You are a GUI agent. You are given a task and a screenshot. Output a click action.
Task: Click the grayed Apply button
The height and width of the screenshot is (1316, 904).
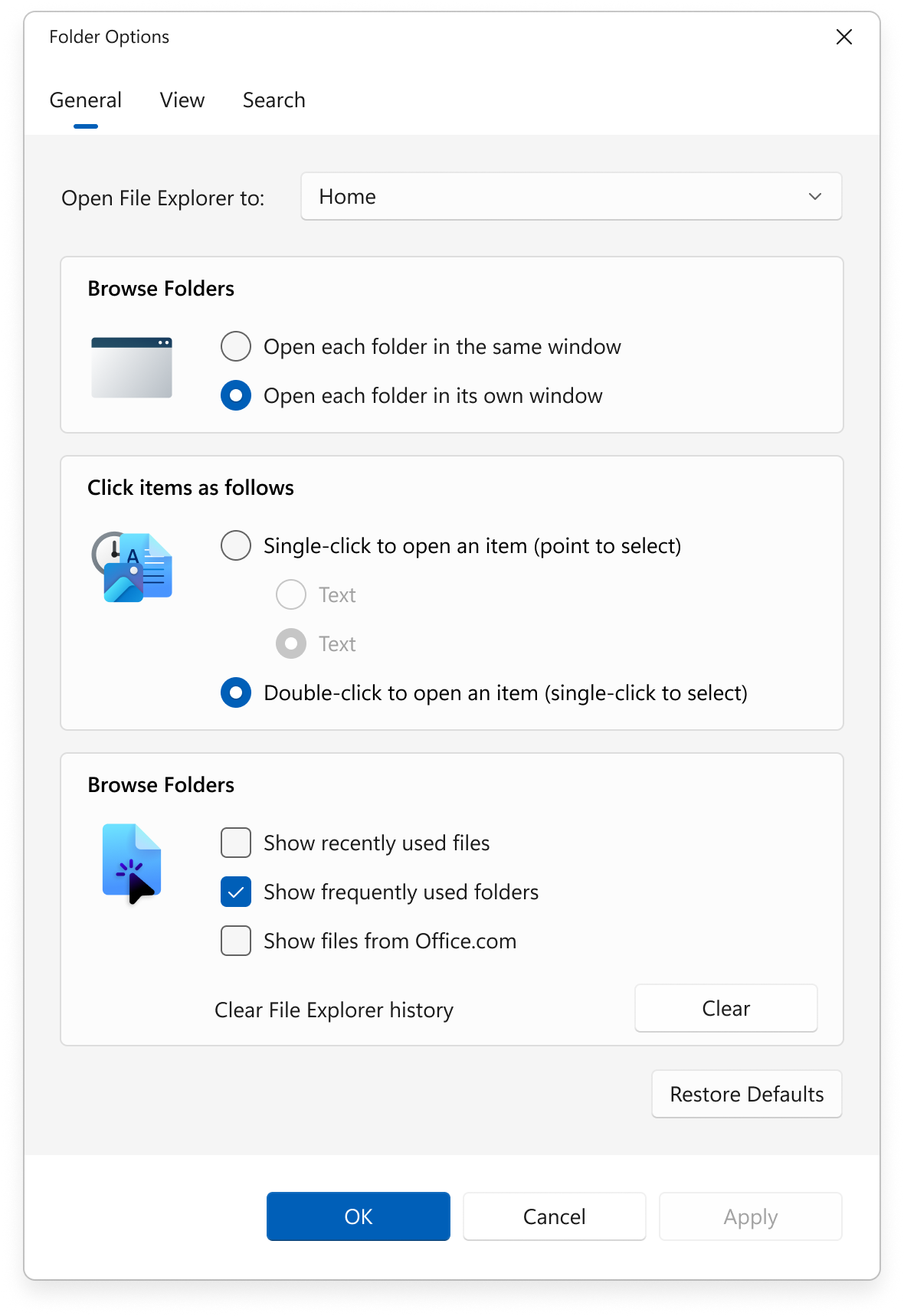coord(750,1216)
